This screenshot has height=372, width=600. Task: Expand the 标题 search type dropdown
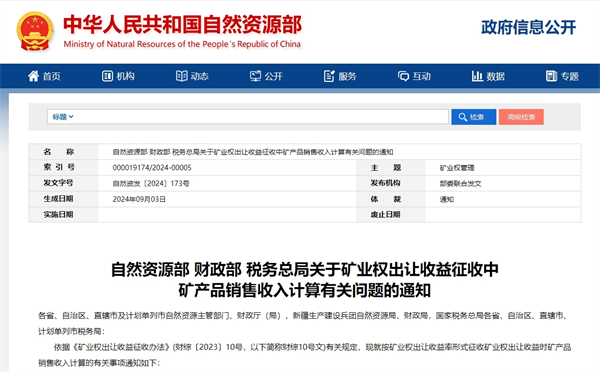click(63, 117)
